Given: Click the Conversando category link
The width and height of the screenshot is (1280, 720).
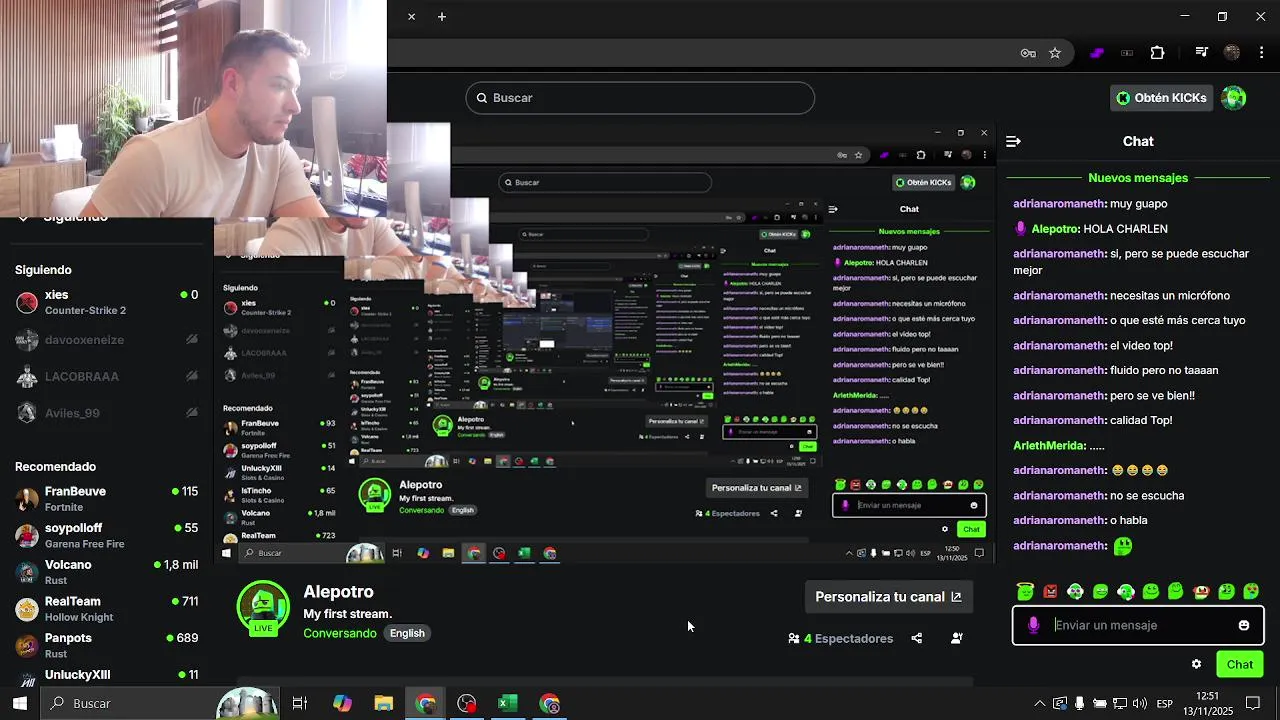Looking at the screenshot, I should point(340,633).
